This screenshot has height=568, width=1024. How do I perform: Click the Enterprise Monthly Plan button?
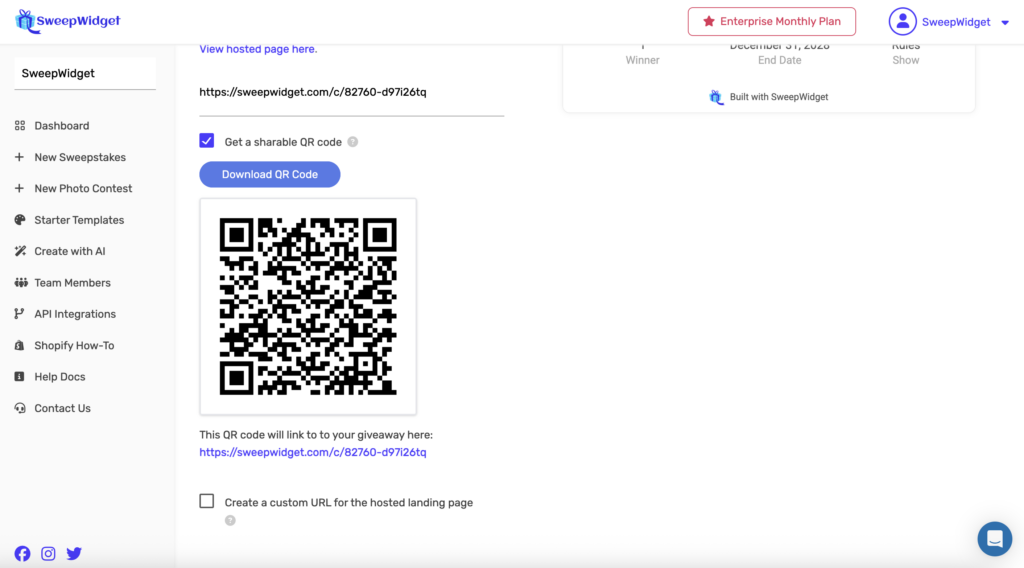[771, 21]
